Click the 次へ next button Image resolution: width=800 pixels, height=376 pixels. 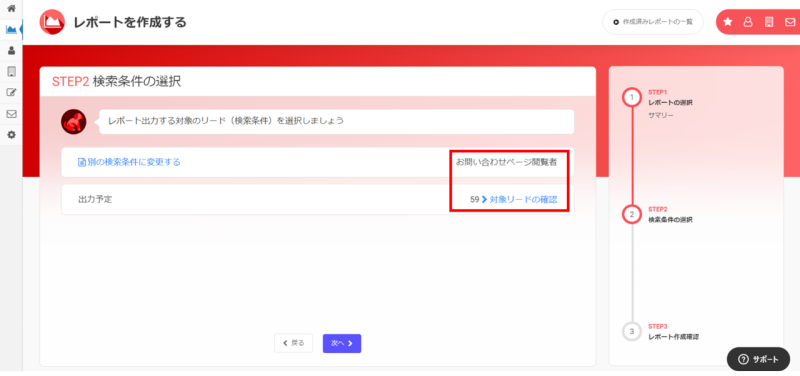pyautogui.click(x=342, y=343)
